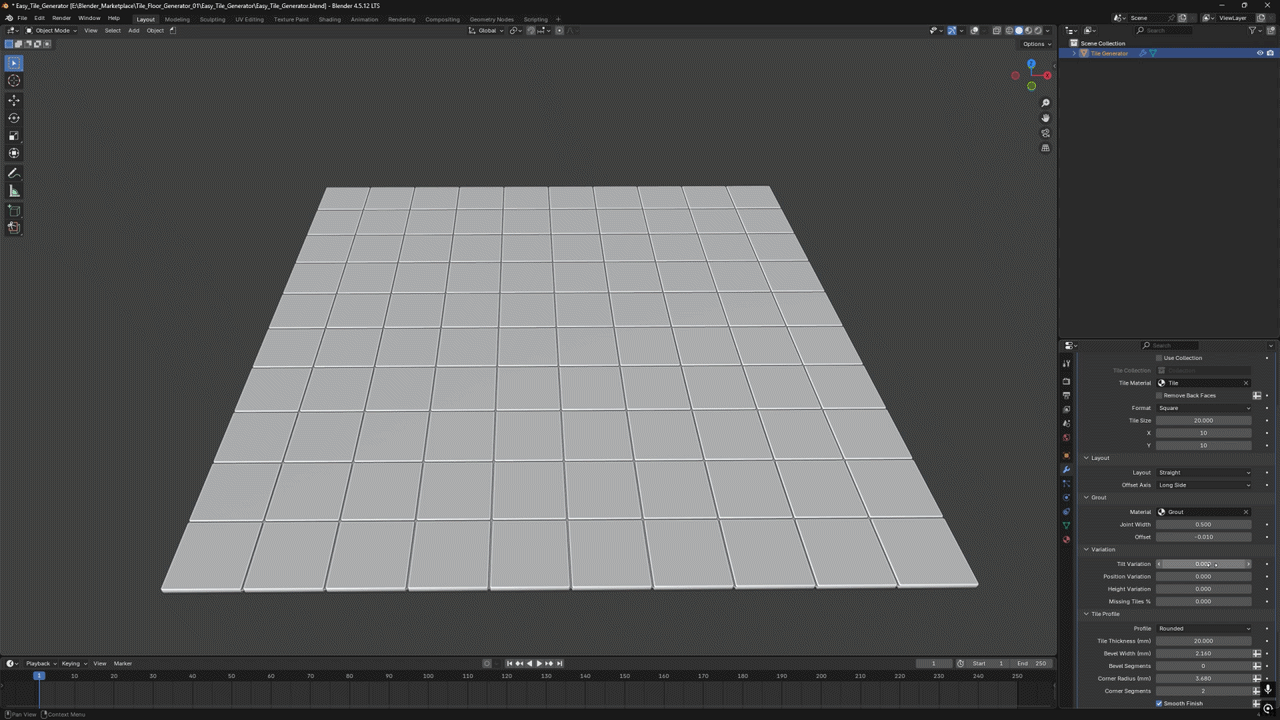Image resolution: width=1280 pixels, height=720 pixels.
Task: Open the Render menu
Action: [61, 18]
